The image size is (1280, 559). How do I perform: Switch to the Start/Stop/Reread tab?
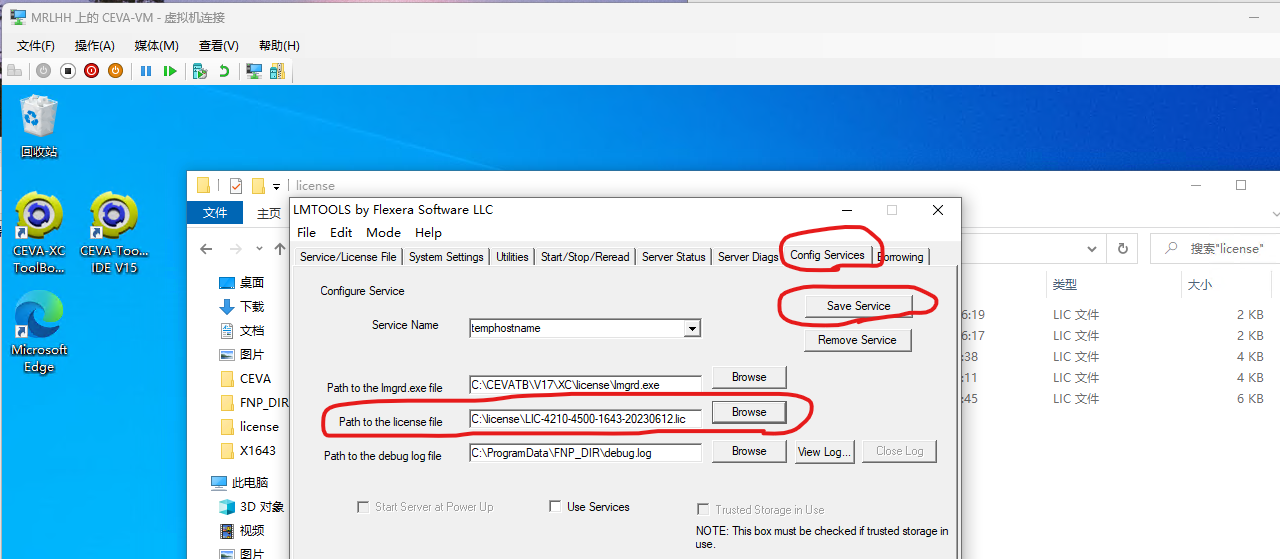click(x=585, y=257)
